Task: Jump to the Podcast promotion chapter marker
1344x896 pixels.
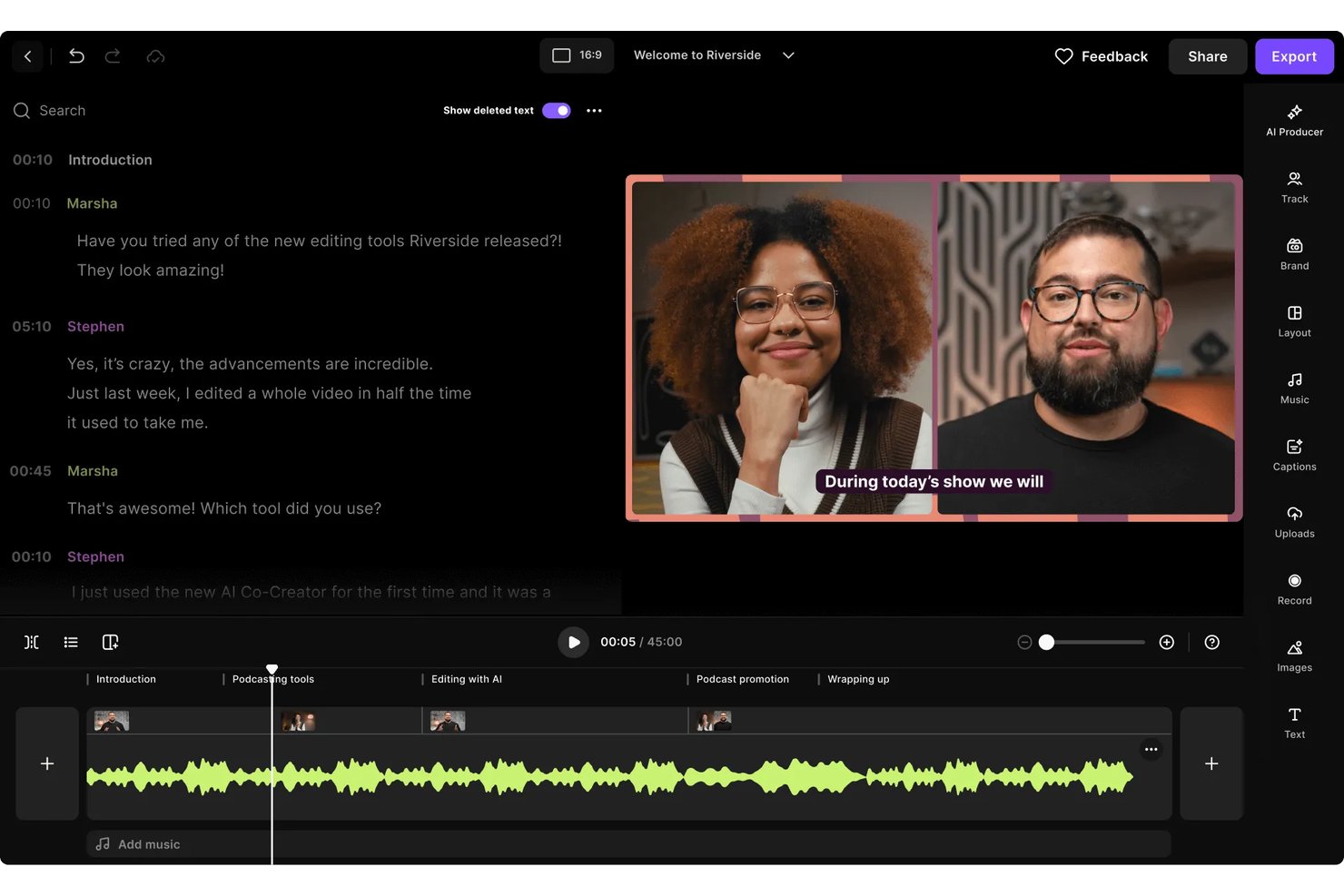Action: click(742, 679)
